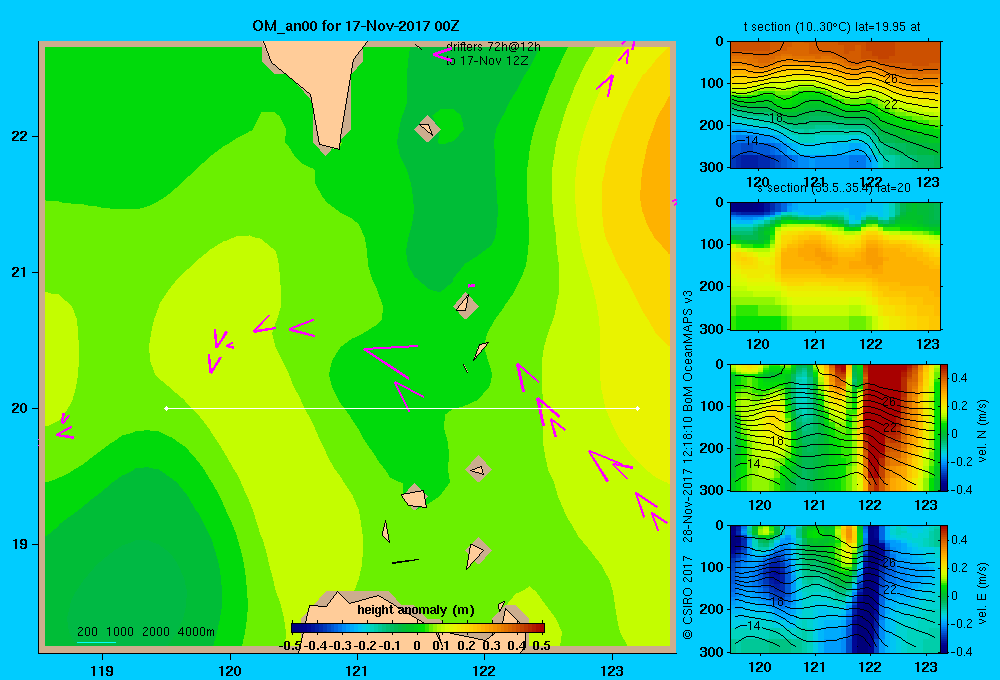Click depth label '200' on vel. N section axis
1000x680 pixels.
coord(712,448)
